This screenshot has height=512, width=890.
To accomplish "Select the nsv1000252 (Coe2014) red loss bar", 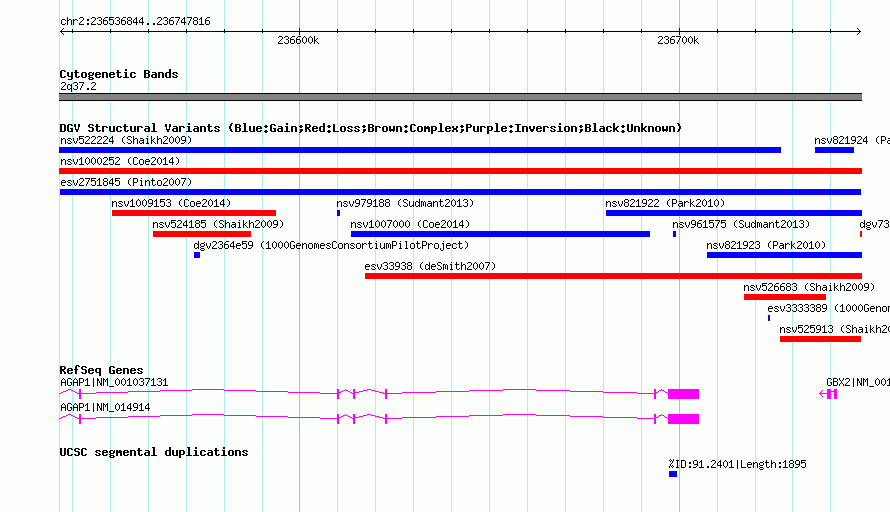I will pyautogui.click(x=460, y=171).
